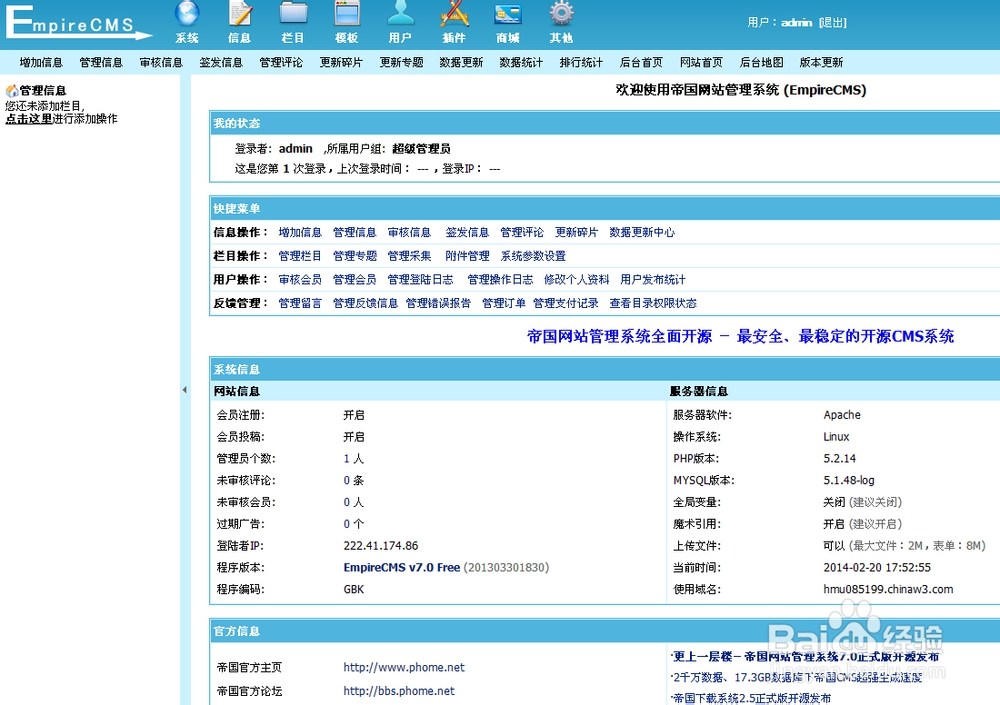Viewport: 1000px width, 705px height.
Task: Open http://www.phome.net official homepage link
Action: click(x=404, y=667)
